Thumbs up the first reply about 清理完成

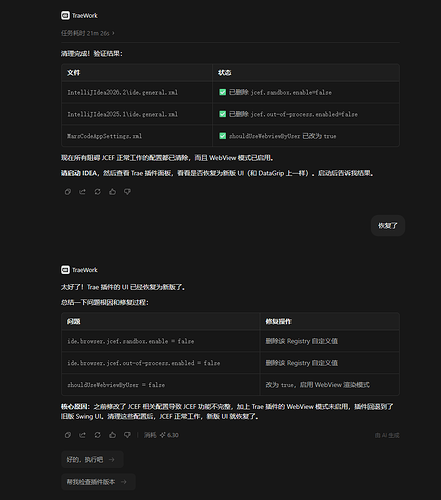tap(112, 192)
